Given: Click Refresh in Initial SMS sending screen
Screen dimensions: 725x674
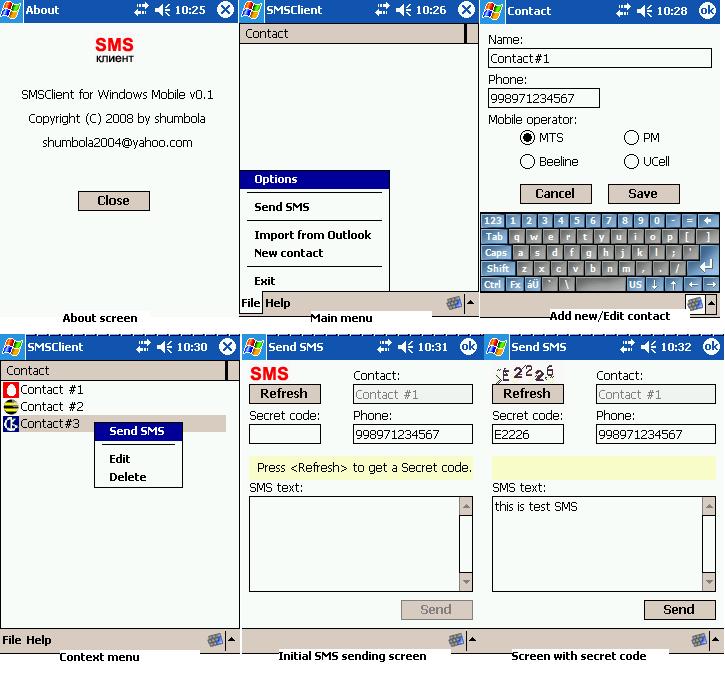Looking at the screenshot, I should pos(285,394).
